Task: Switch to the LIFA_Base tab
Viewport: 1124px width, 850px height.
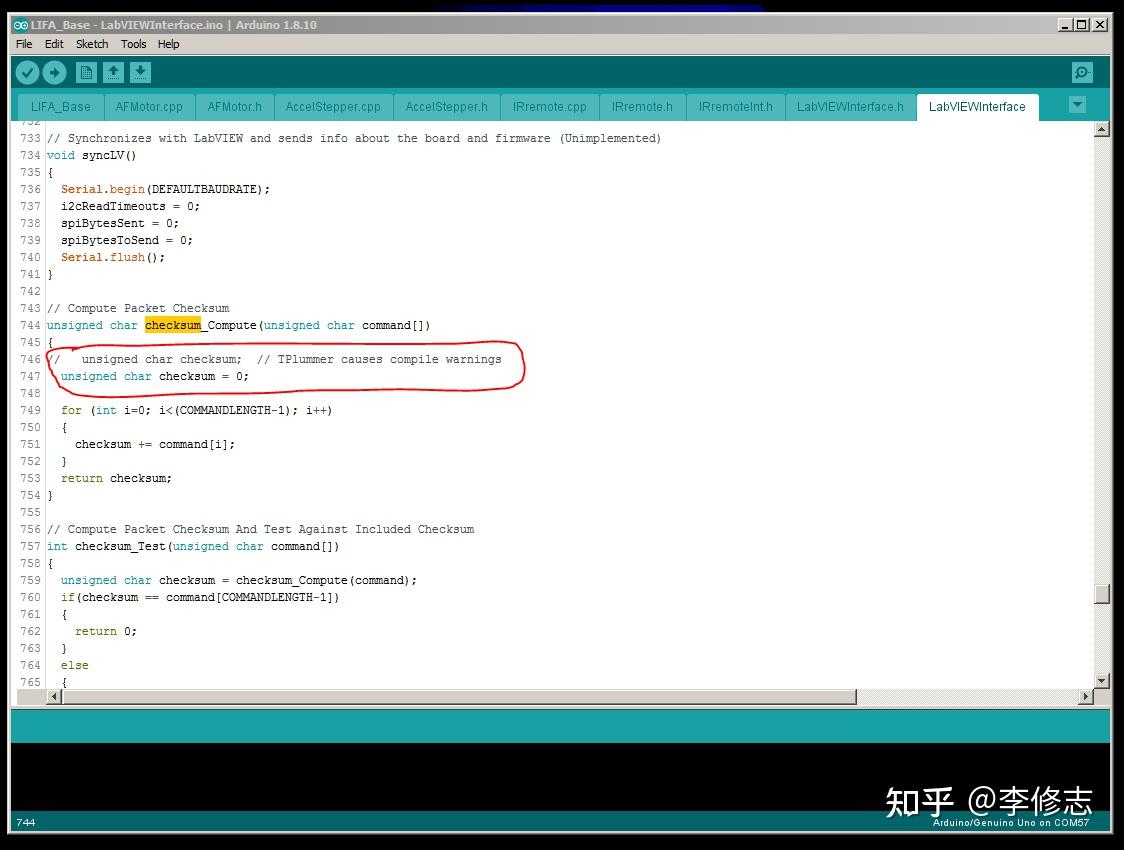Action: 59,106
